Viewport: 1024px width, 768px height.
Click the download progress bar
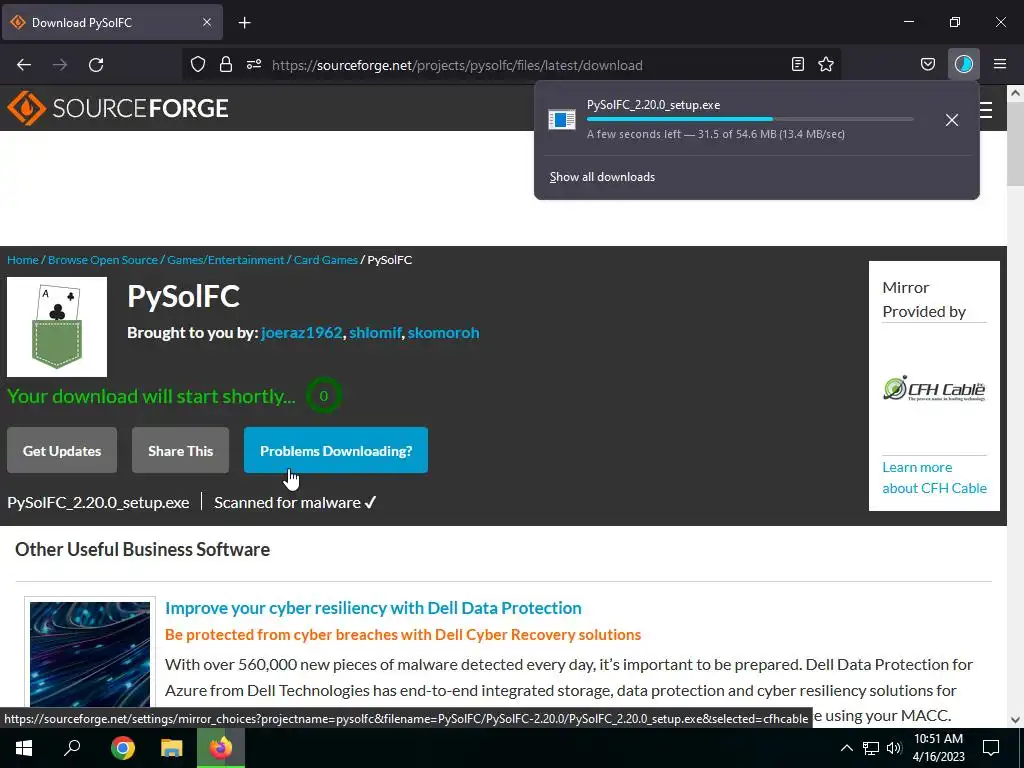pos(750,119)
